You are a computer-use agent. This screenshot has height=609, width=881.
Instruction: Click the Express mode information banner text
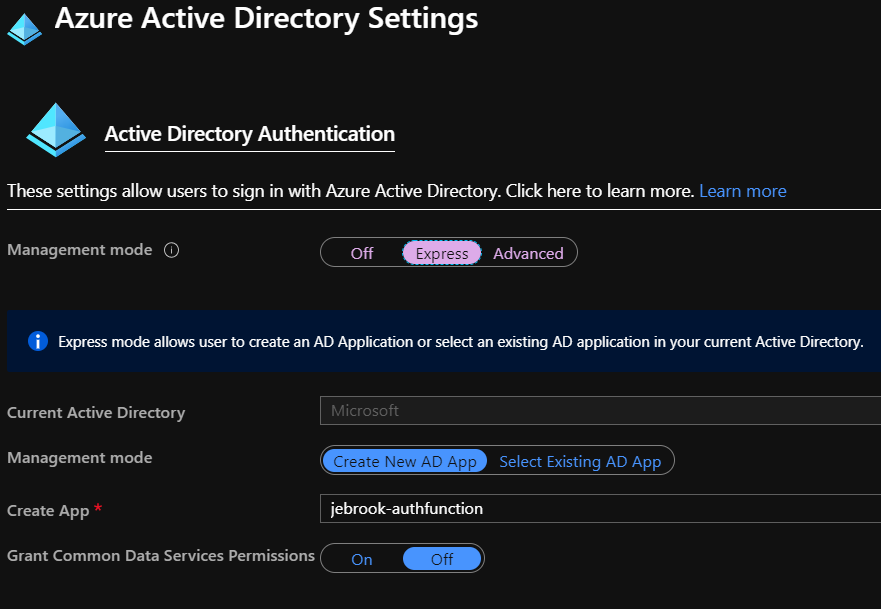click(460, 342)
